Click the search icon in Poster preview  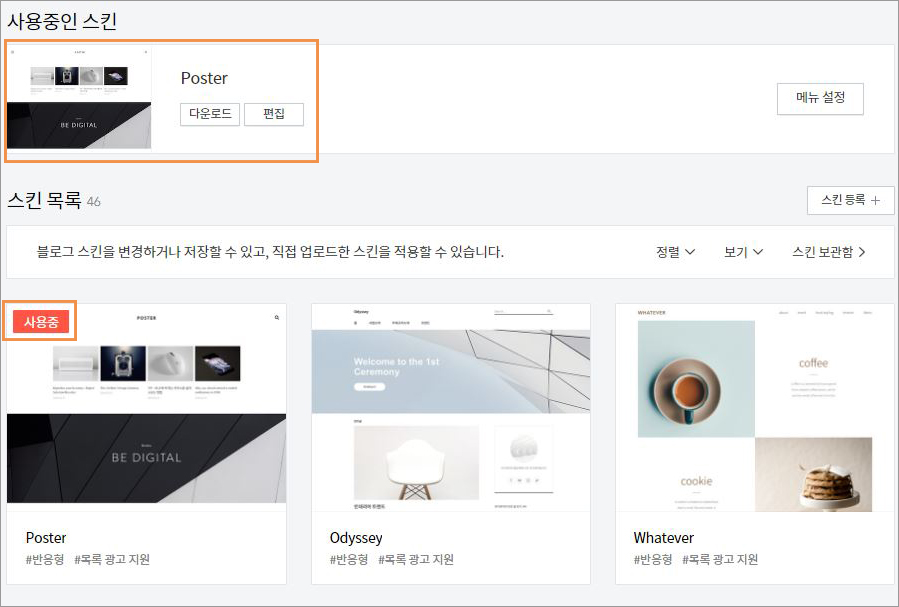click(277, 318)
